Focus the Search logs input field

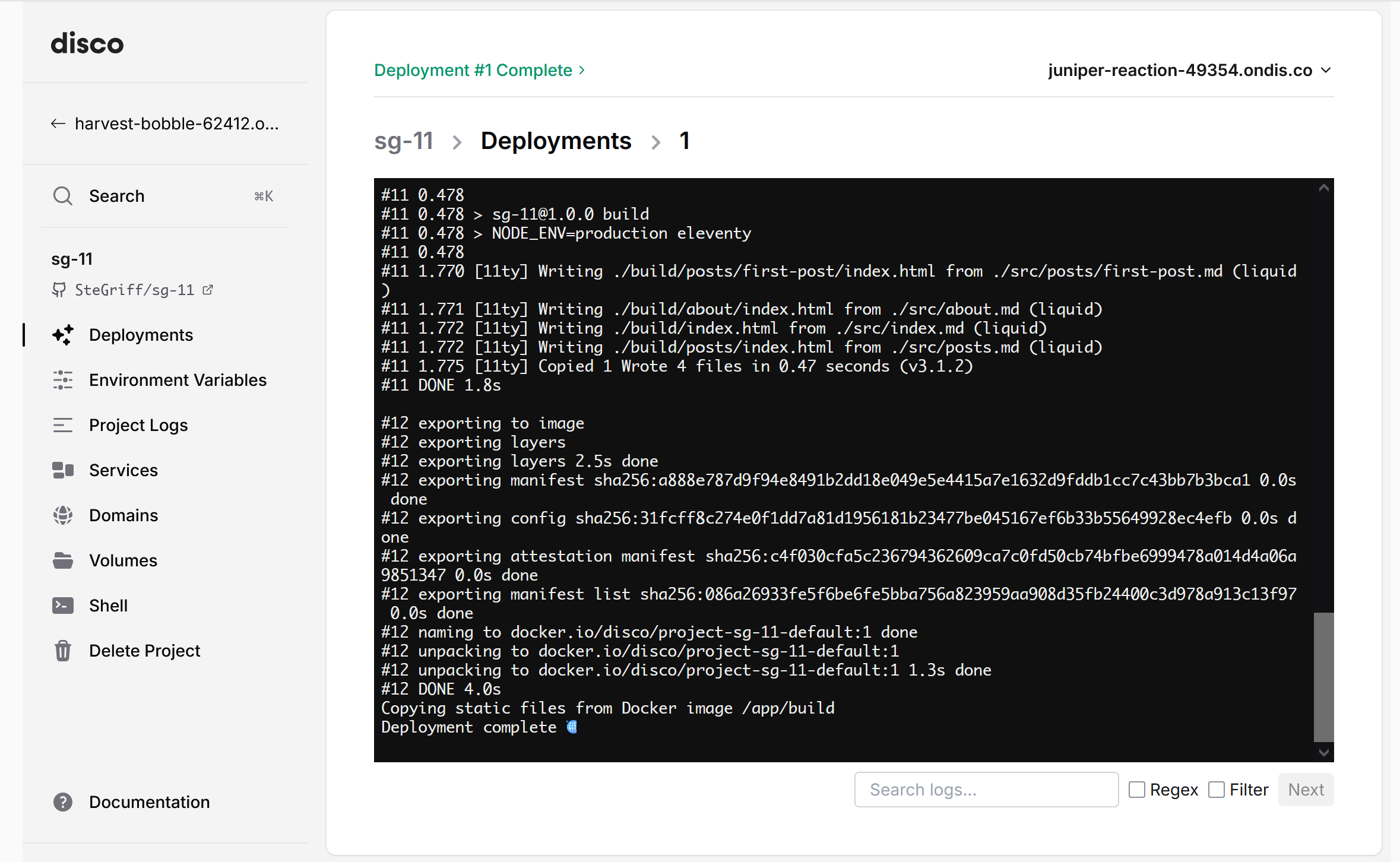click(986, 790)
